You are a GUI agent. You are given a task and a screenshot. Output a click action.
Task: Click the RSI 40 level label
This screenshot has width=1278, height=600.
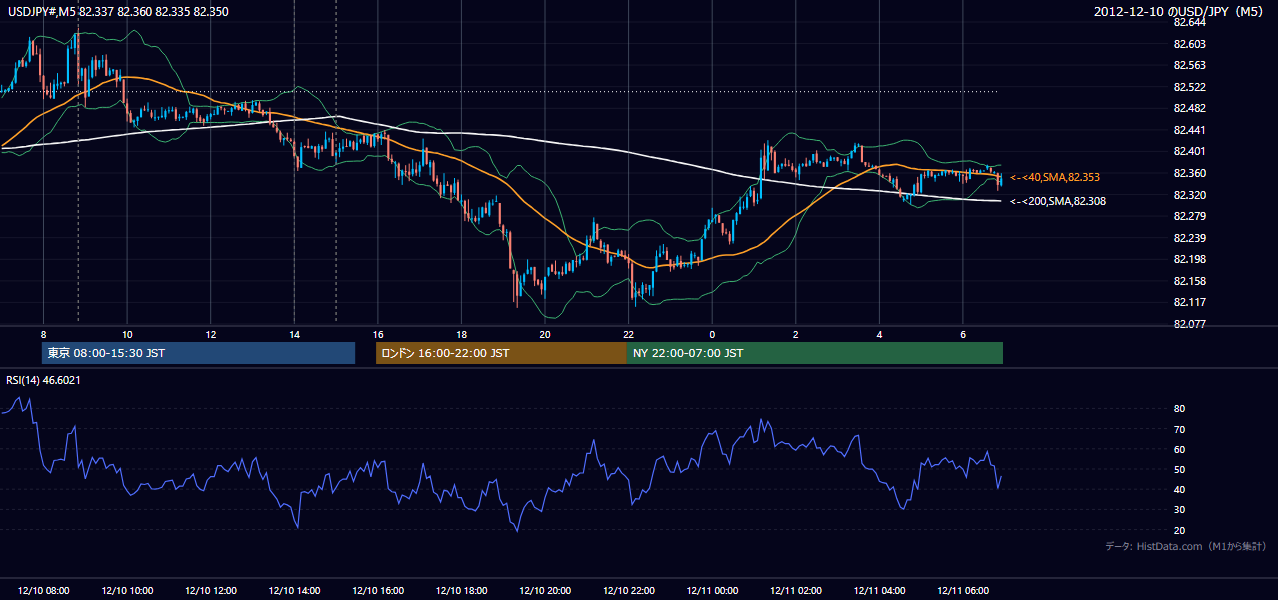pyautogui.click(x=1179, y=489)
